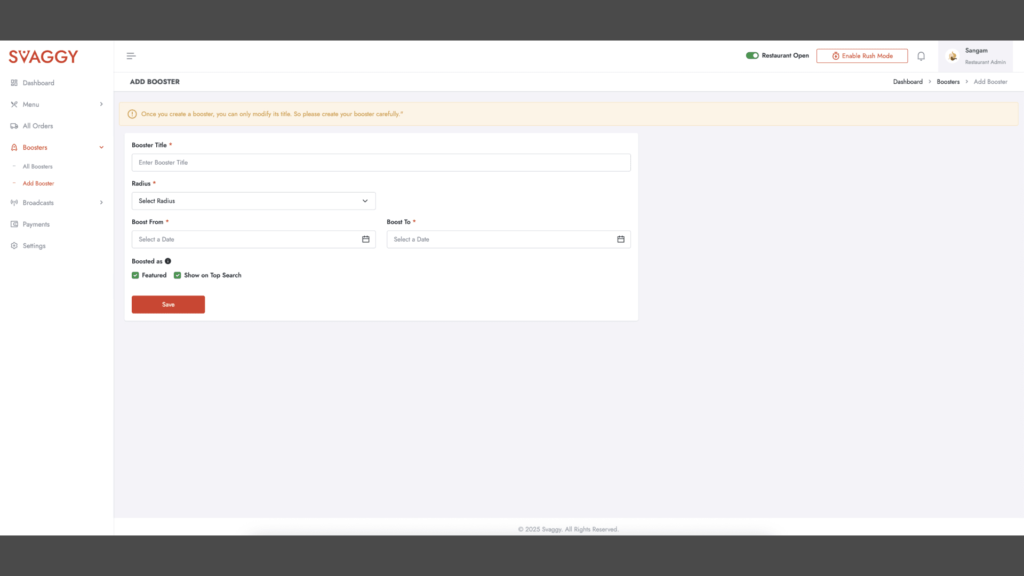Click the Sangam profile avatar
Image resolution: width=1024 pixels, height=576 pixels.
952,56
